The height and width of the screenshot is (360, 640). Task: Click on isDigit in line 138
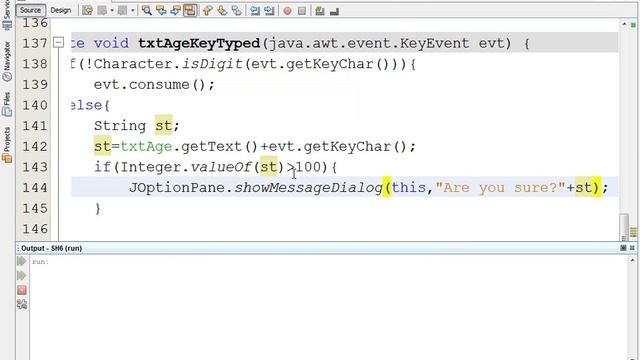coord(212,64)
